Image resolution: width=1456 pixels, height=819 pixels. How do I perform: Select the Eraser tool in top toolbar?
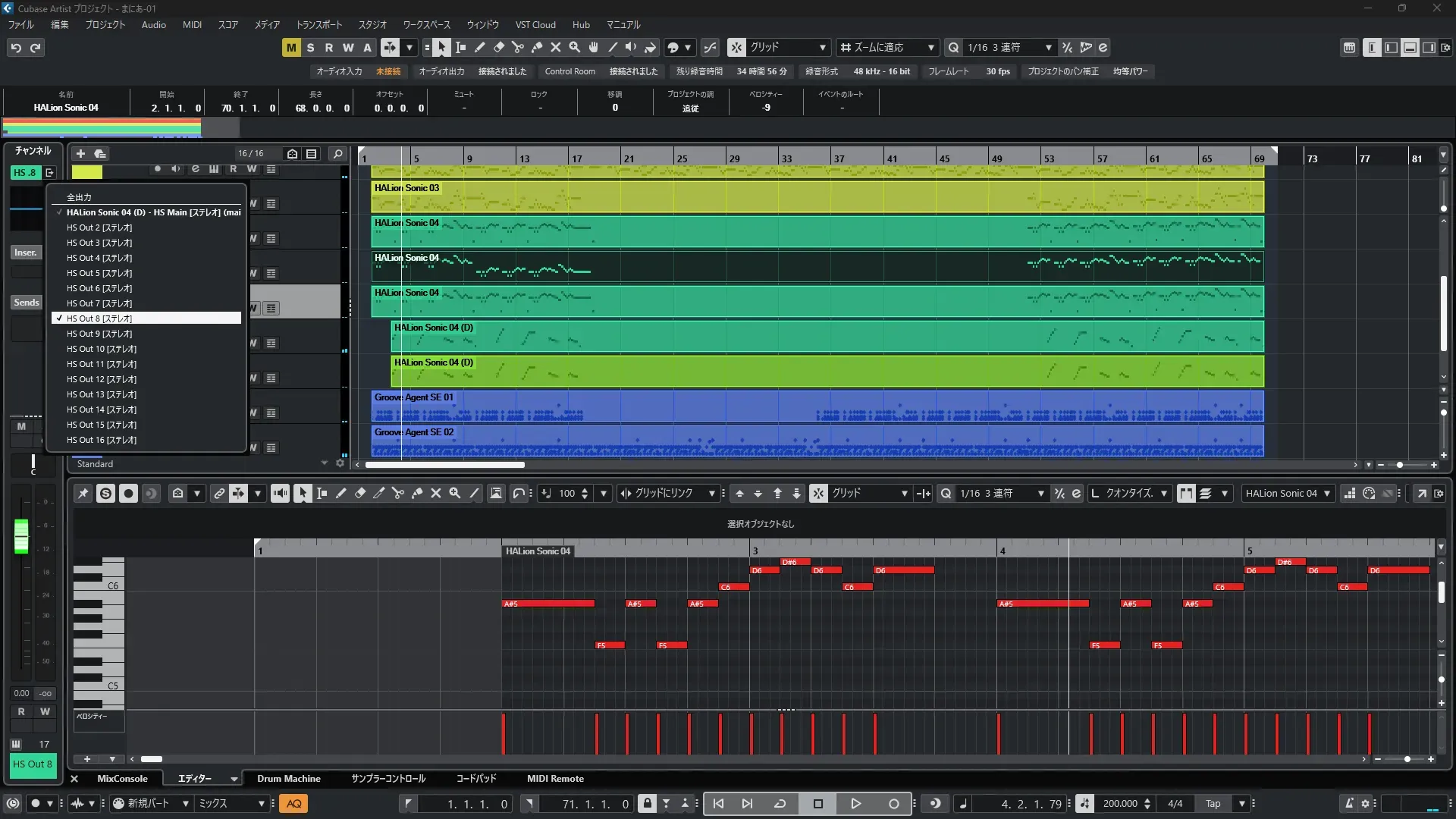[x=499, y=48]
